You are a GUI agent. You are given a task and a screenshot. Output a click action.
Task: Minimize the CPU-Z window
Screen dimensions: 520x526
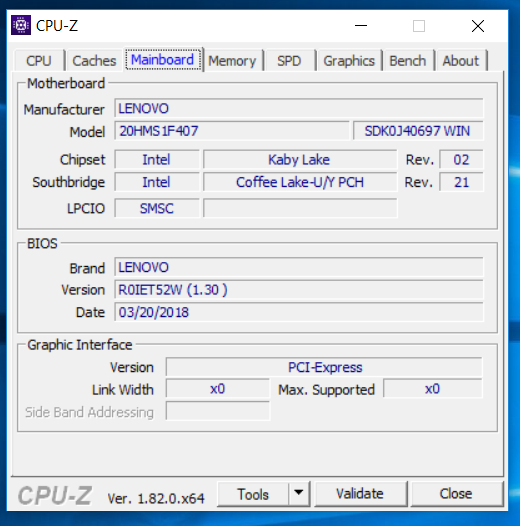(x=361, y=25)
